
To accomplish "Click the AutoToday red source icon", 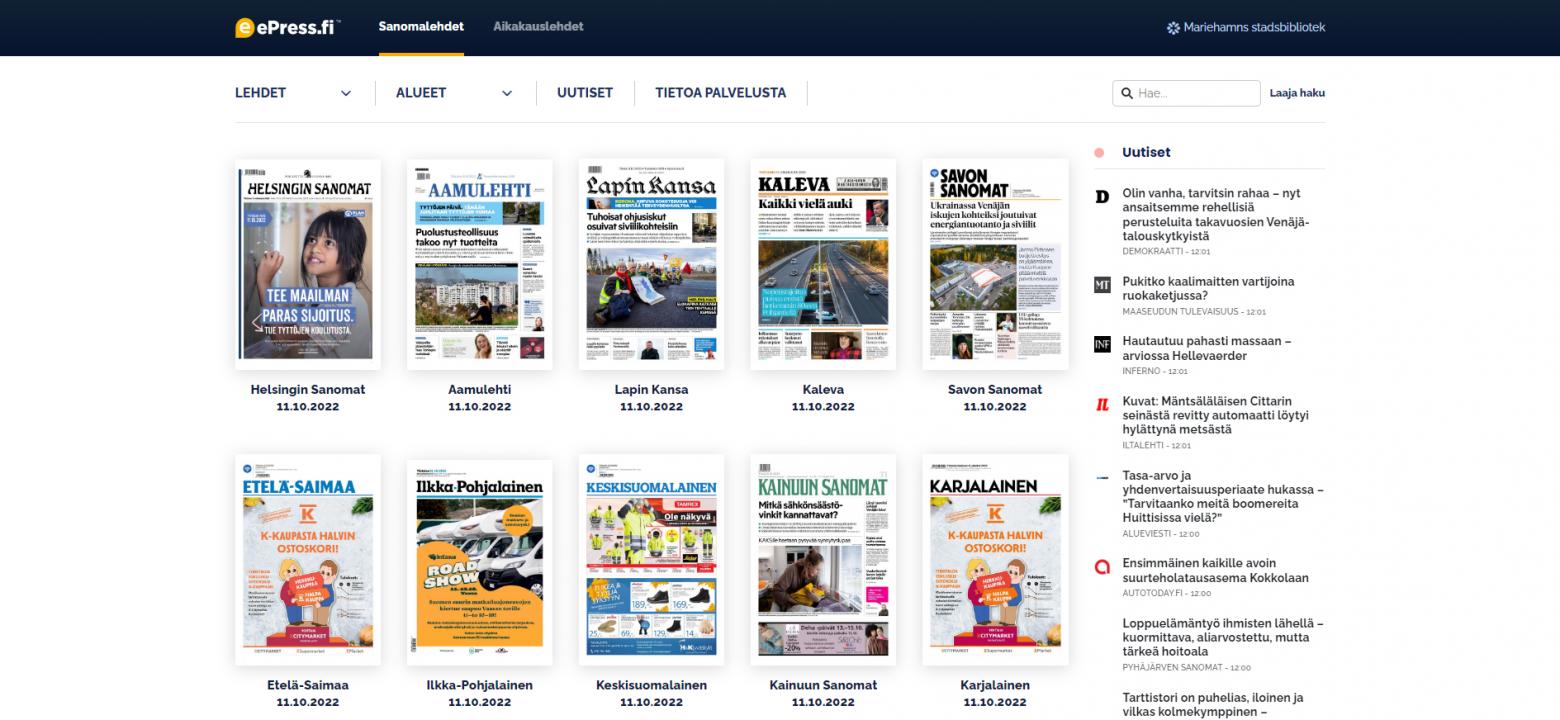I will coord(1102,566).
